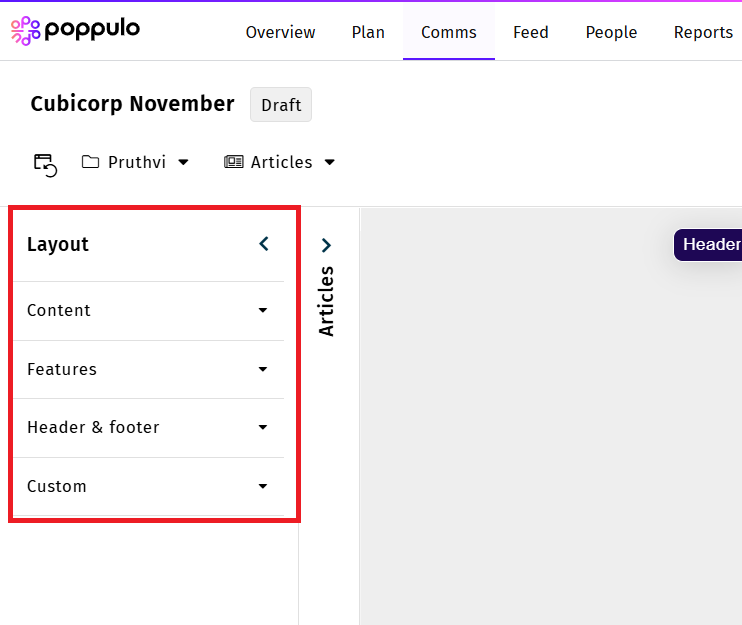The height and width of the screenshot is (625, 742).
Task: Click the Draft status badge
Action: [x=281, y=105]
